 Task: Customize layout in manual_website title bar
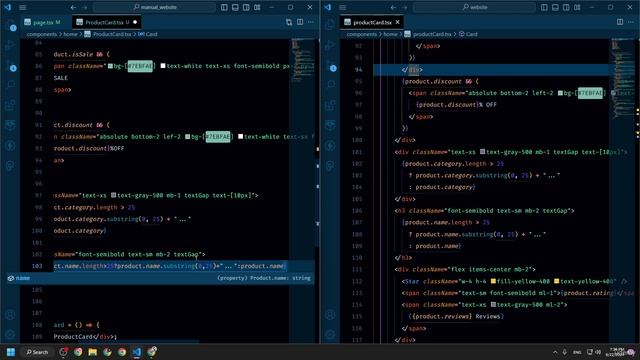click(257, 7)
